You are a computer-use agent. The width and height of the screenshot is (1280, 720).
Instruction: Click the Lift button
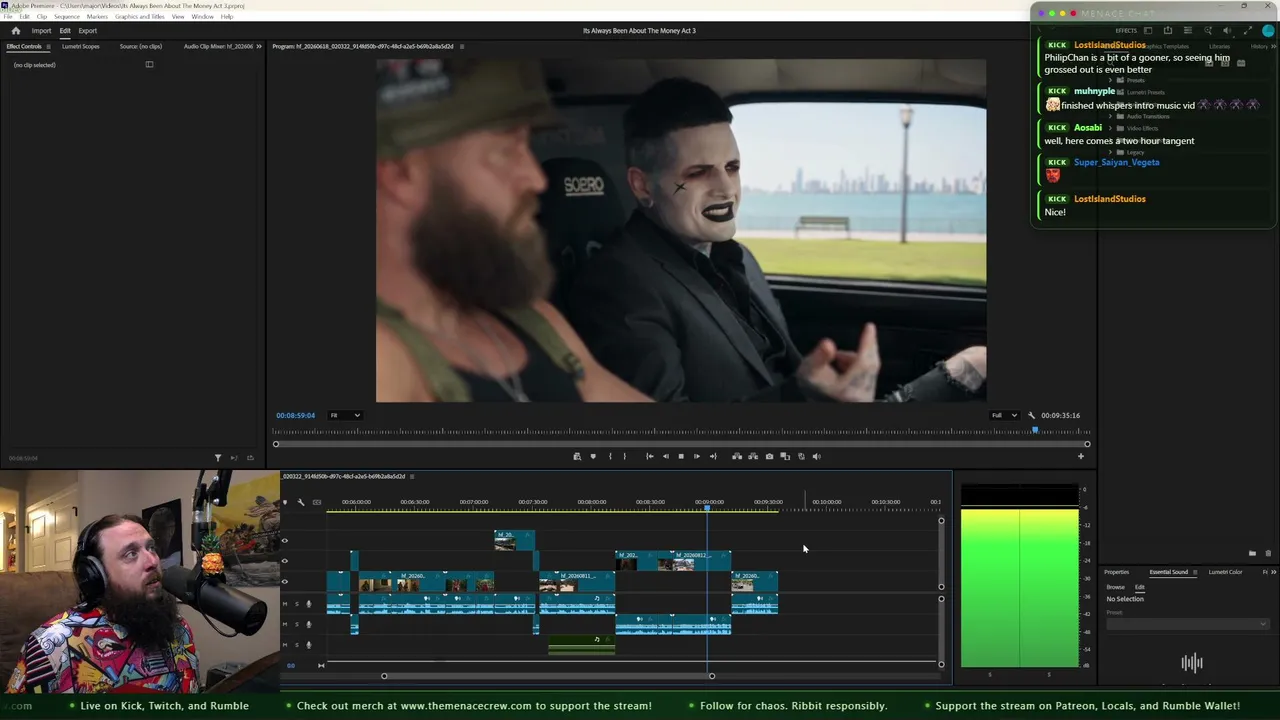coord(737,457)
